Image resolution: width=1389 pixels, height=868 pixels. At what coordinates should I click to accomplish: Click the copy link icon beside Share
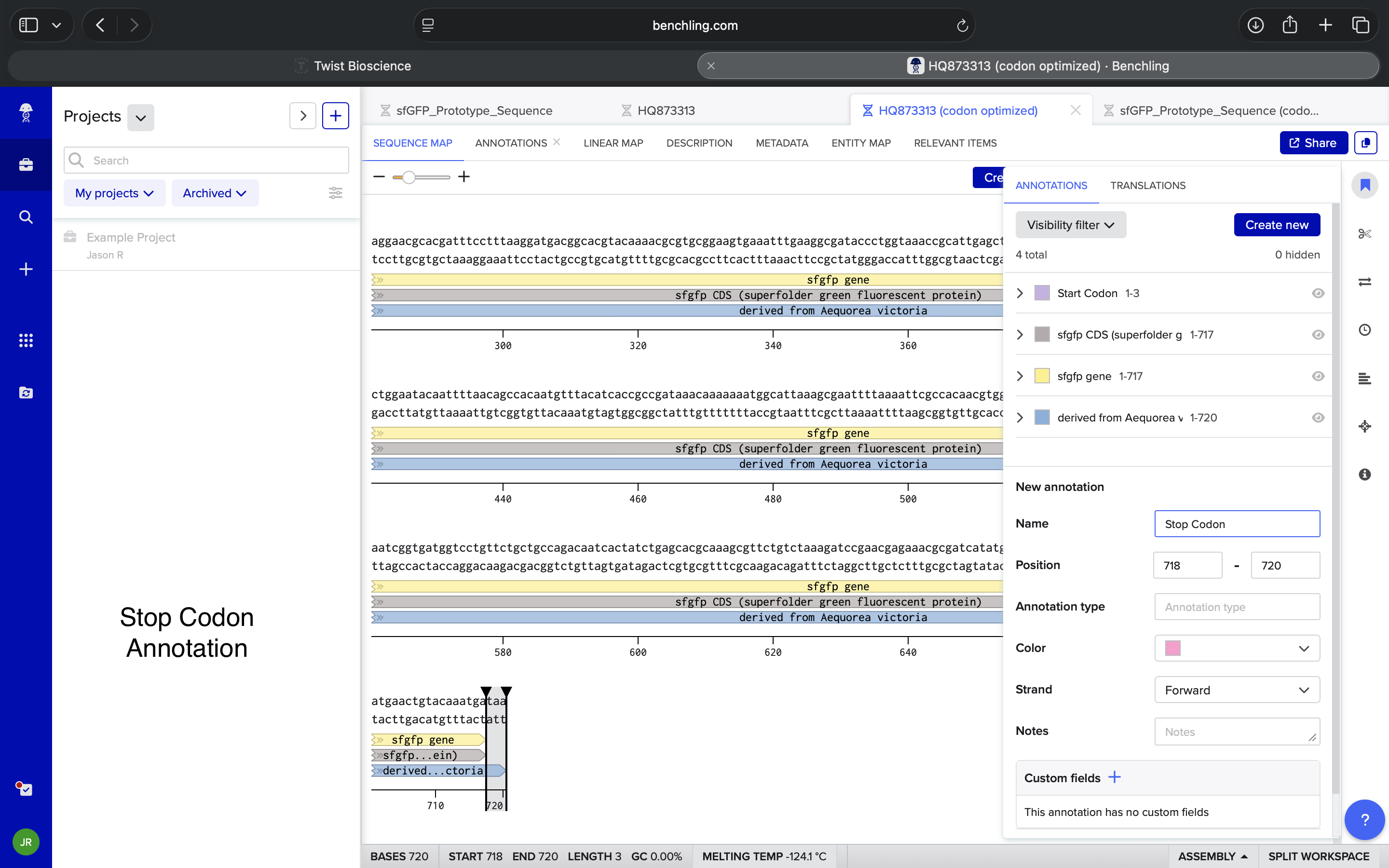(x=1365, y=143)
